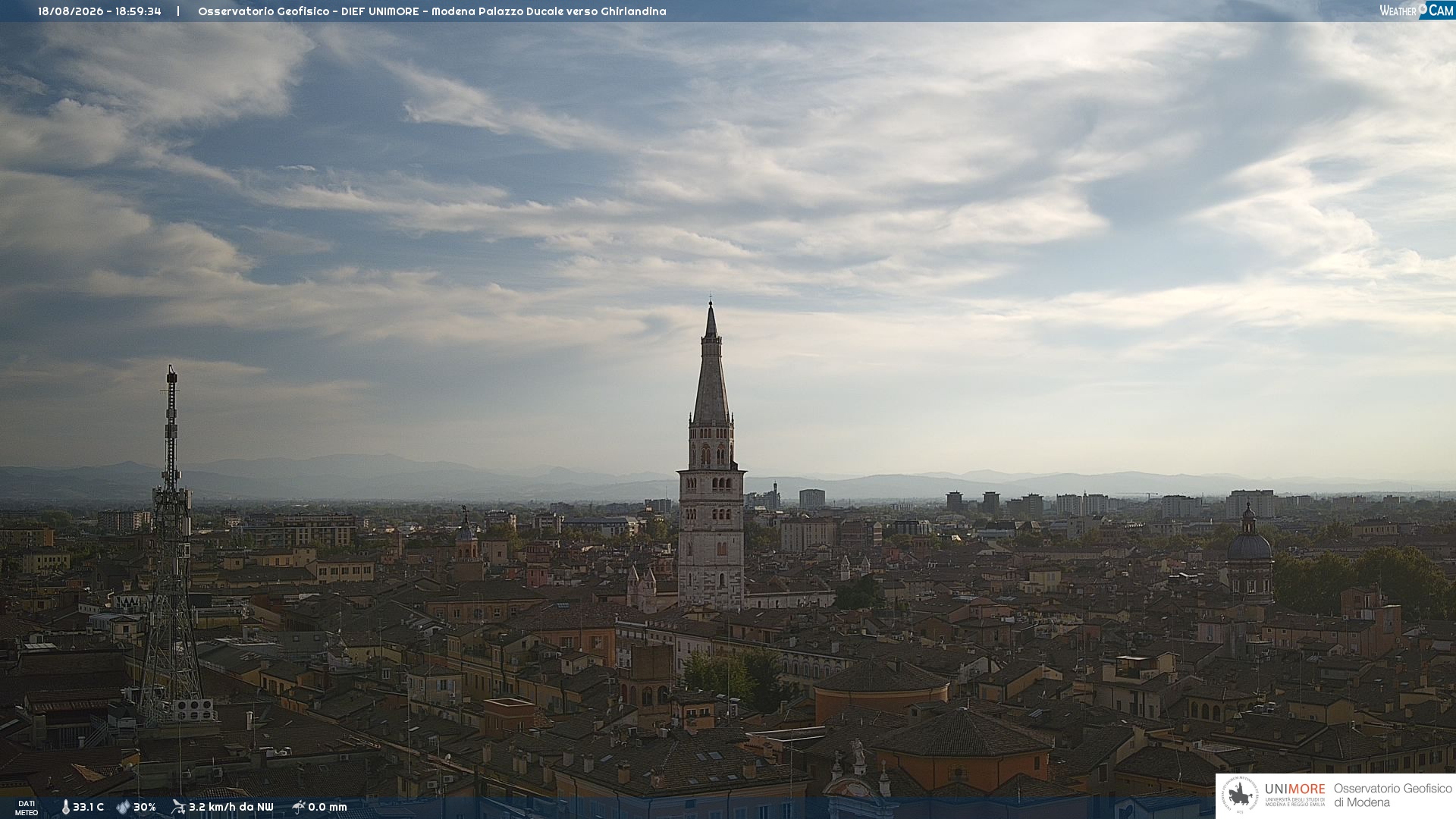Click the UNIMORE horseman seal logo

point(1239,795)
